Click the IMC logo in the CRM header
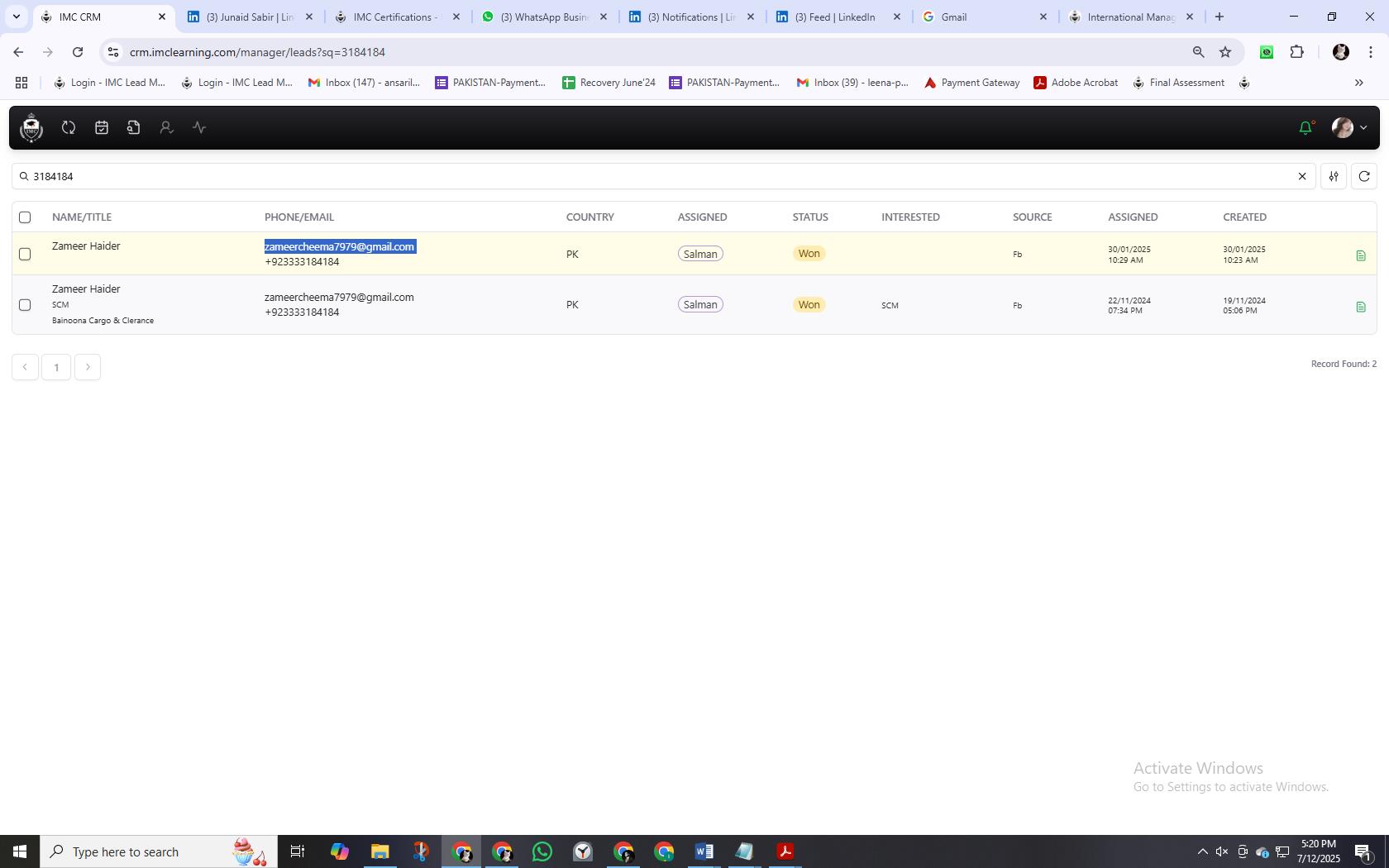 coord(31,127)
